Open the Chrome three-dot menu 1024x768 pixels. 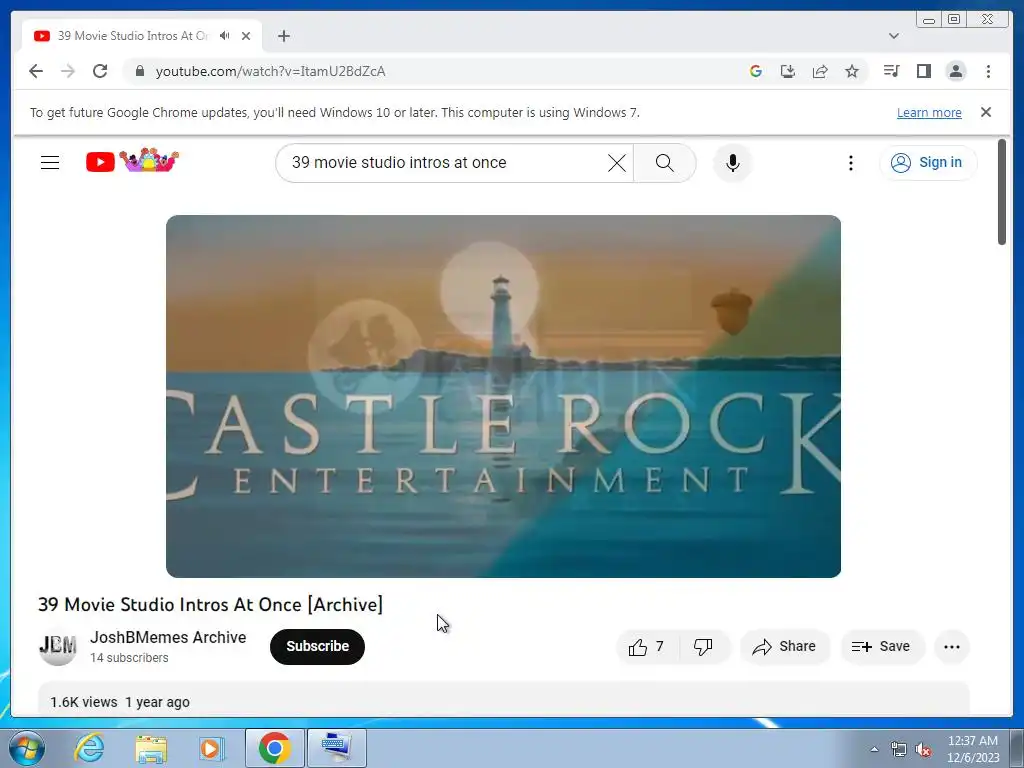pos(988,71)
